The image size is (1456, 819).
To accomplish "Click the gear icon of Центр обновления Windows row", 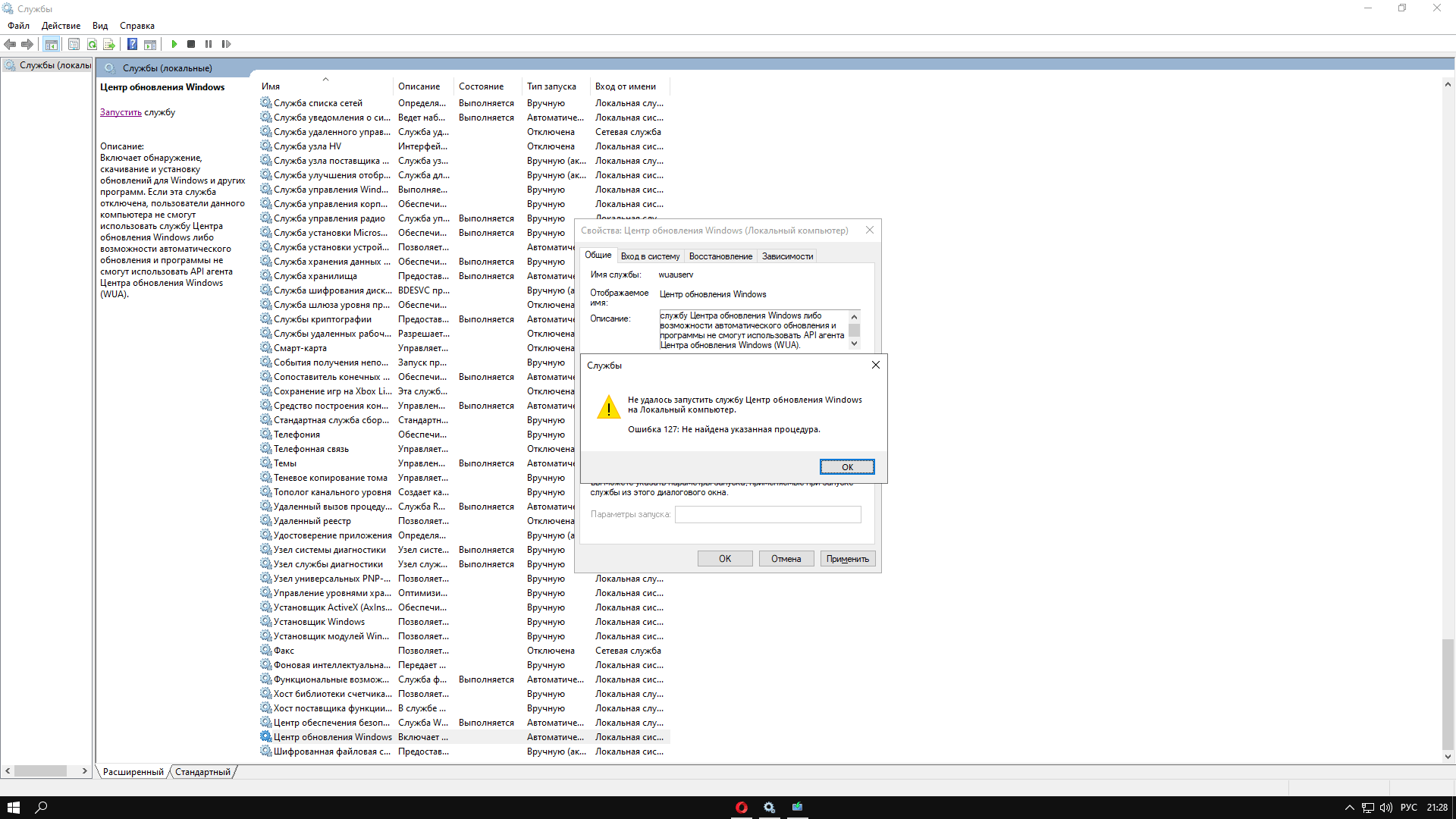I will pyautogui.click(x=265, y=736).
